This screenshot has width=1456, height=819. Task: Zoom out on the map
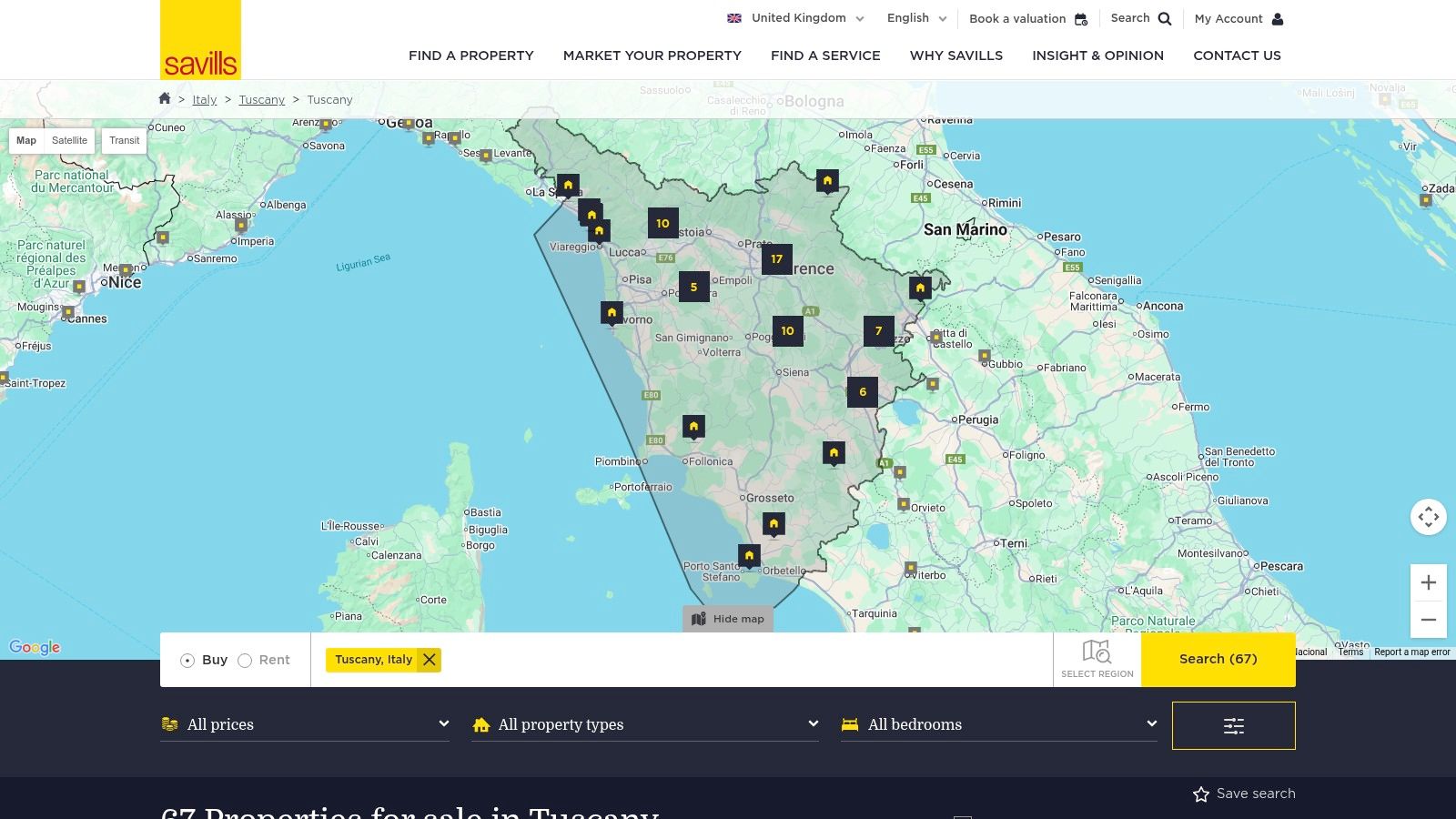point(1429,620)
